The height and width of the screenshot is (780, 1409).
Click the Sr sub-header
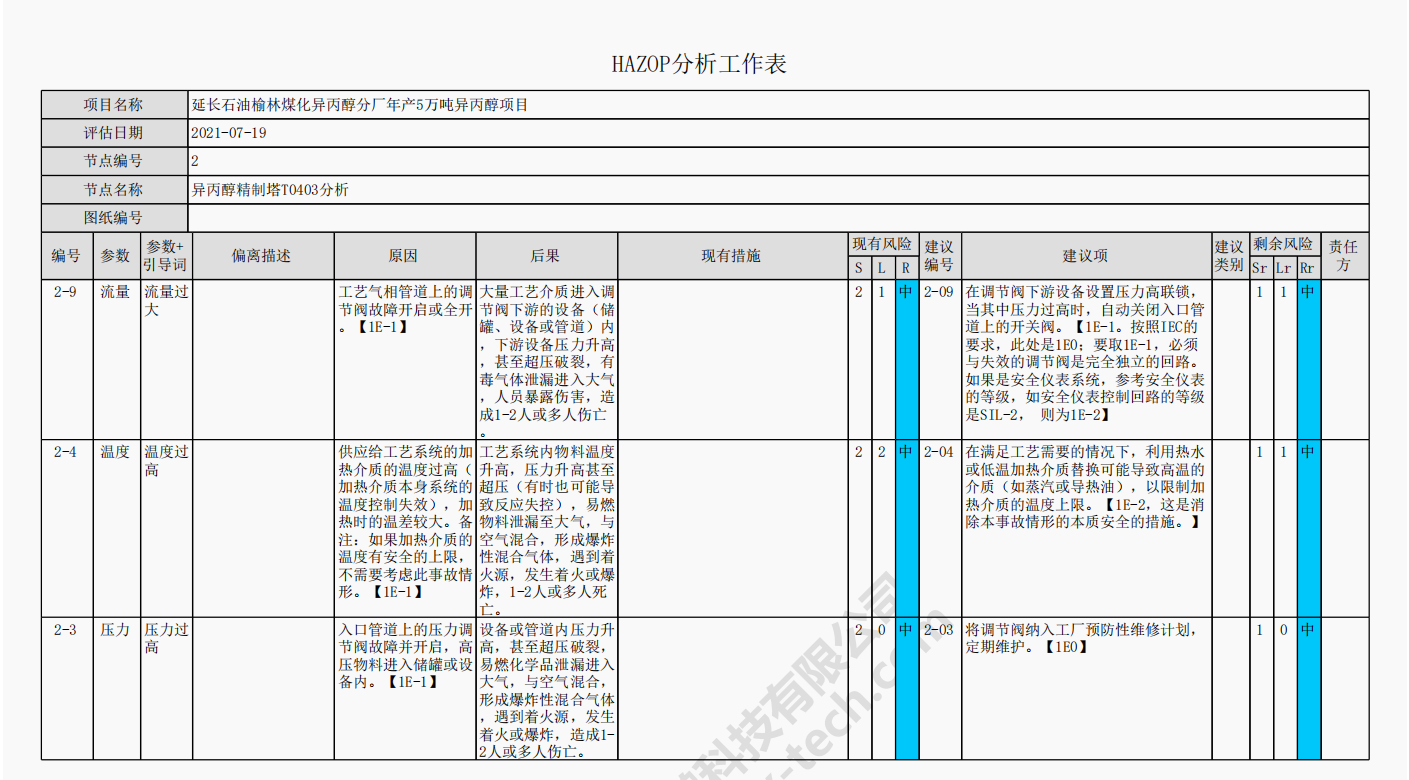pos(1259,268)
